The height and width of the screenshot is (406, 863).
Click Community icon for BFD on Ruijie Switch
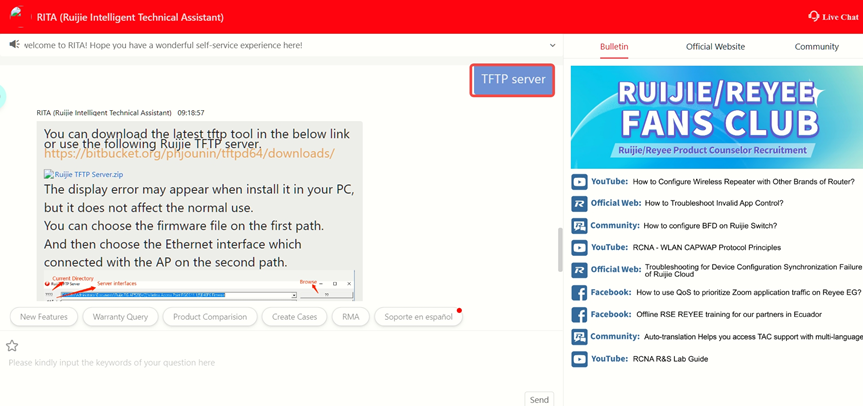click(579, 226)
